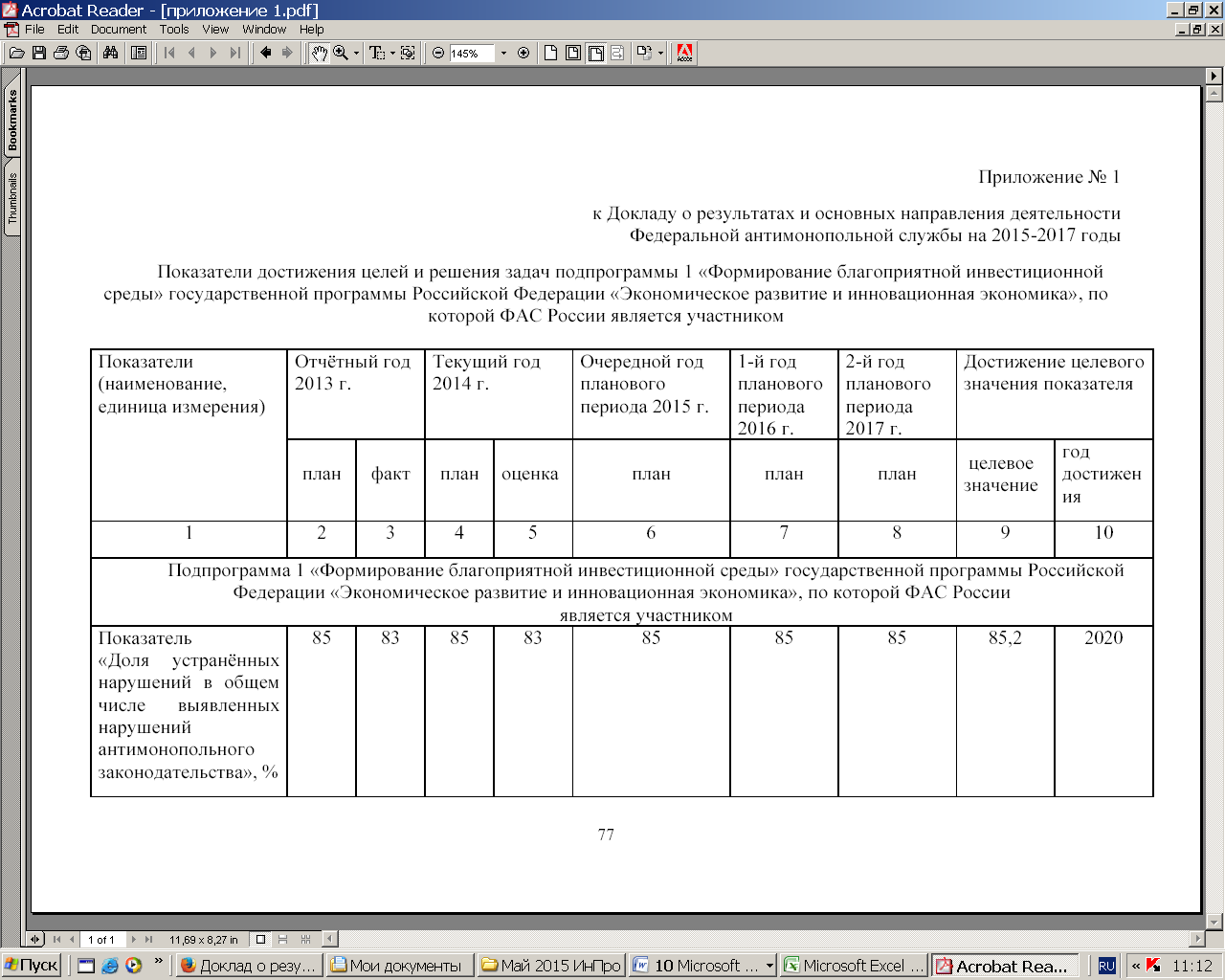This screenshot has height=980, width=1225.
Task: Open the Thumbnails side tab
Action: 12,198
